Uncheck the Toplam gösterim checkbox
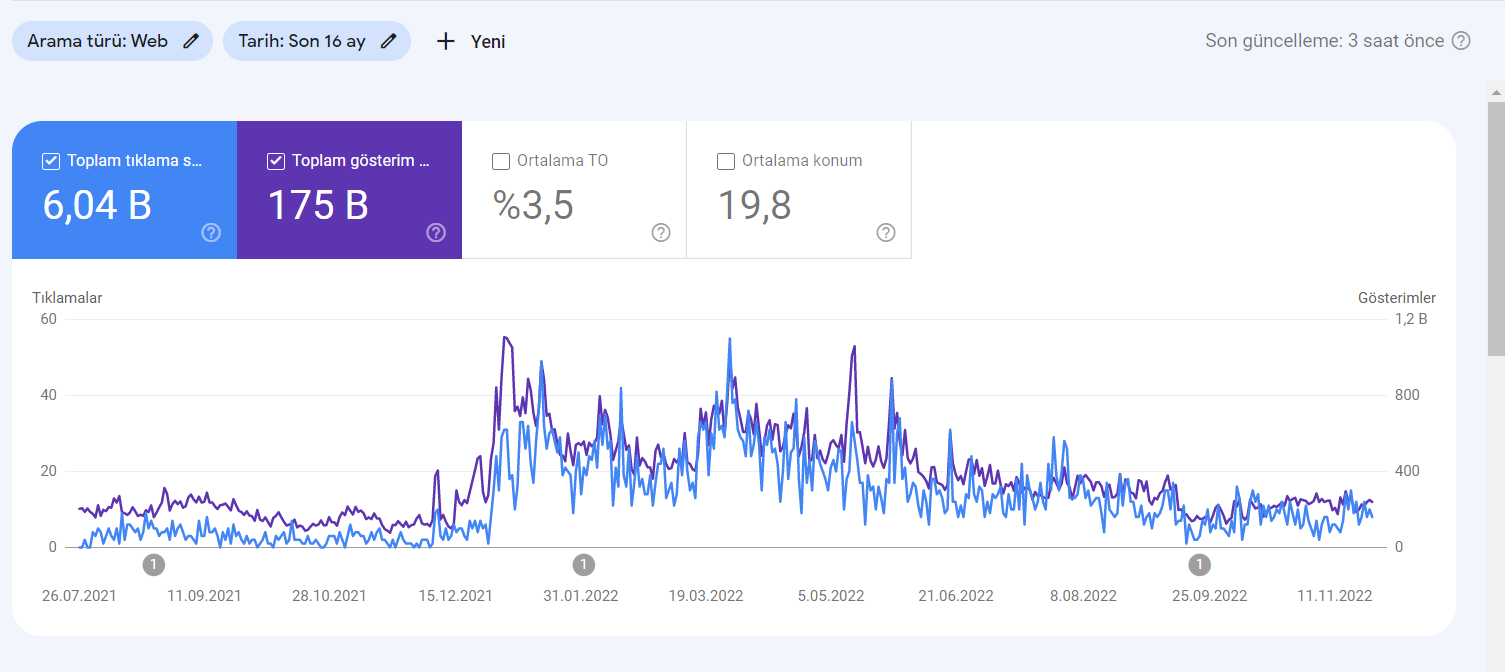Image resolution: width=1505 pixels, height=672 pixels. click(276, 161)
